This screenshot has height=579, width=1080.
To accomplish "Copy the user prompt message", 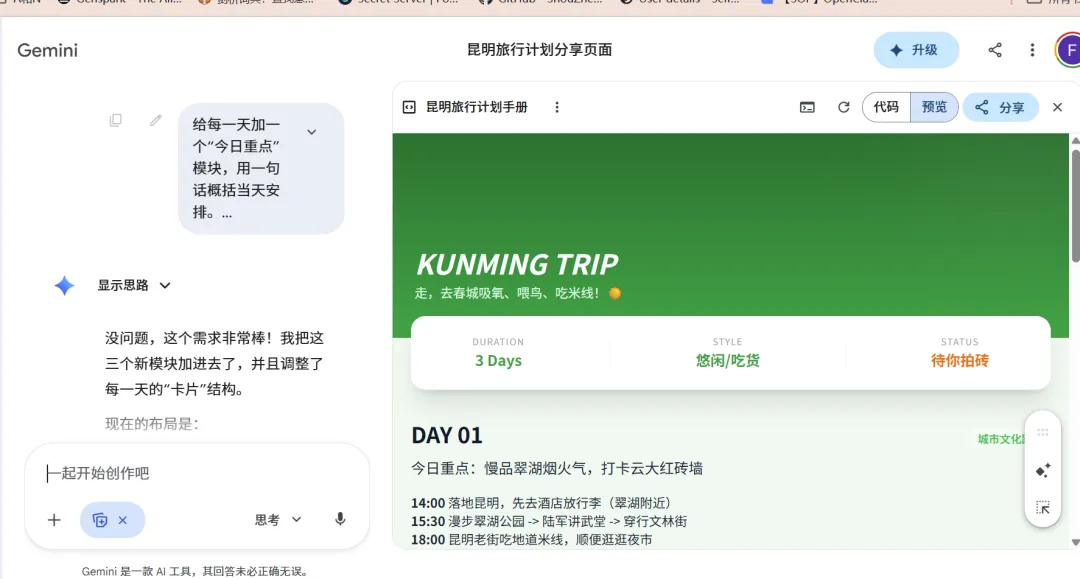I will (x=116, y=120).
